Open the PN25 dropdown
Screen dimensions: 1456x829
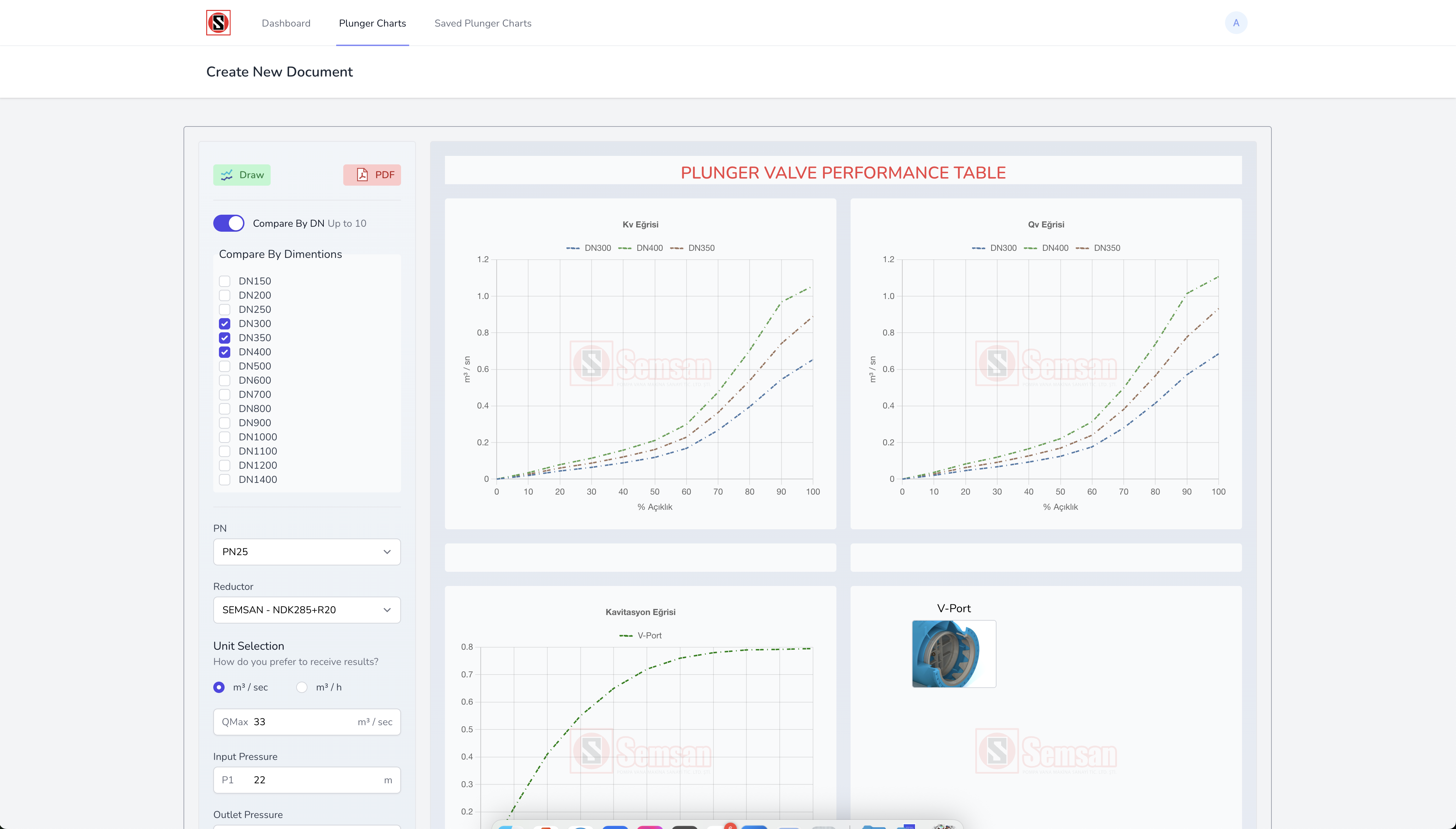307,552
